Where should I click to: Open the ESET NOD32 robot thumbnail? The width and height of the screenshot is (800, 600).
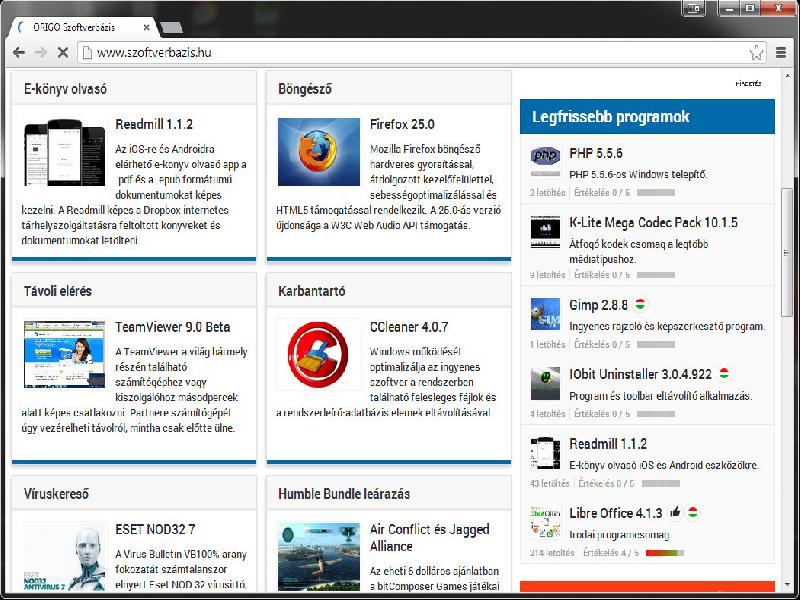64,556
